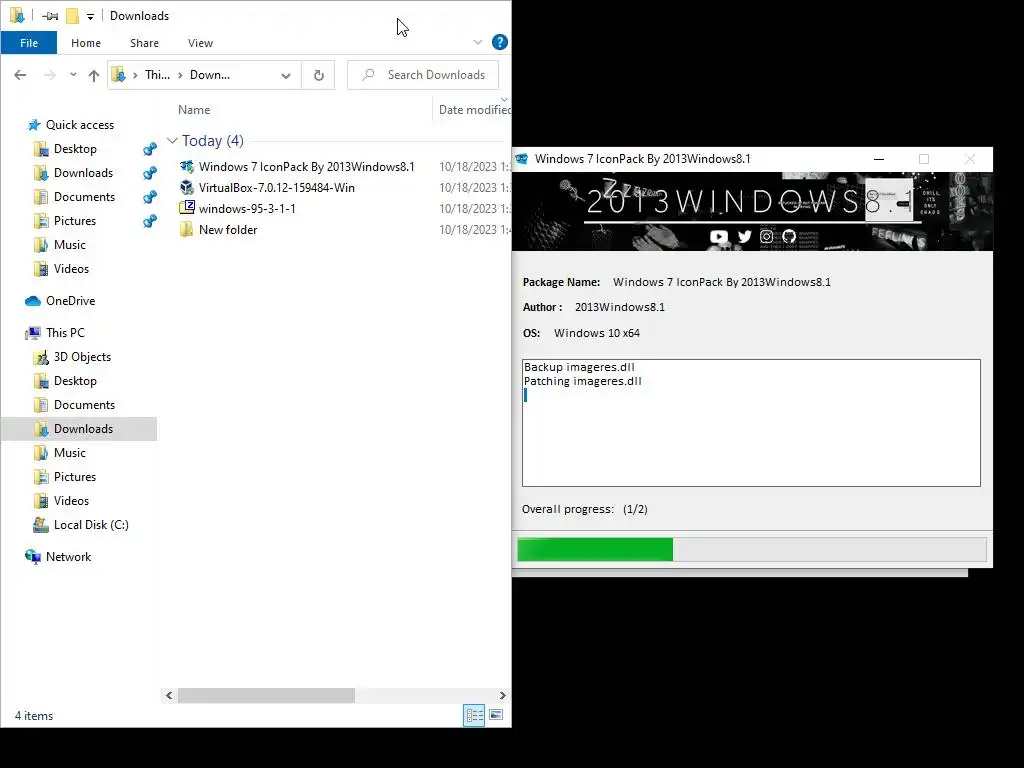This screenshot has height=768, width=1024.
Task: Open 3D Objects under This PC
Action: click(x=82, y=357)
